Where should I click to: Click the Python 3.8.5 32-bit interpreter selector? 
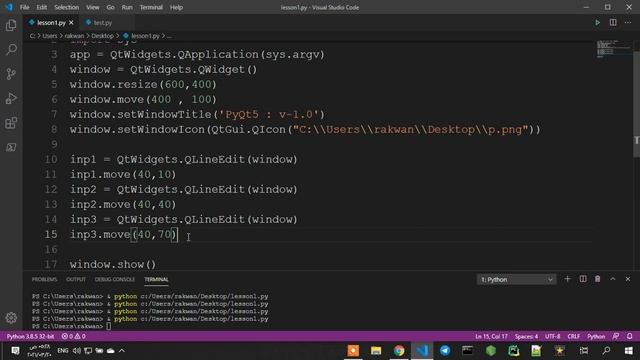pos(30,336)
